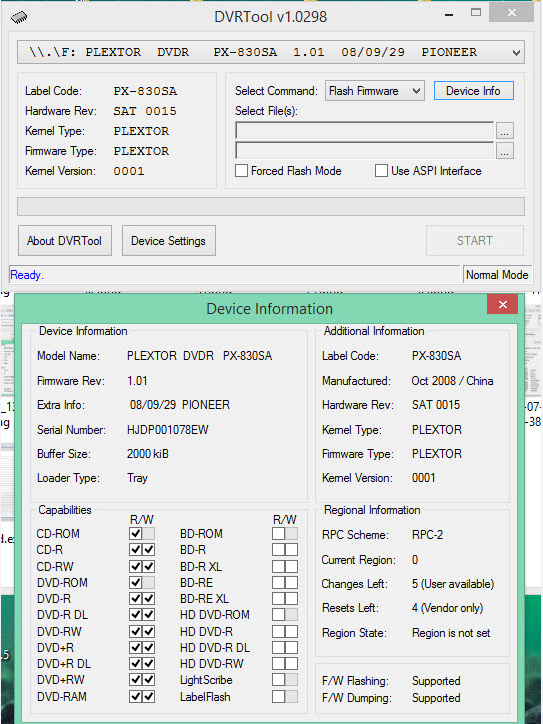This screenshot has height=724, width=543.
Task: Click Model Name value PLEXTOR DVDR PX-830SA
Action: 199,356
